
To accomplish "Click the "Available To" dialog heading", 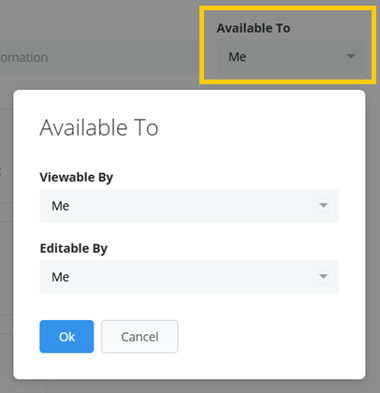I will (99, 127).
